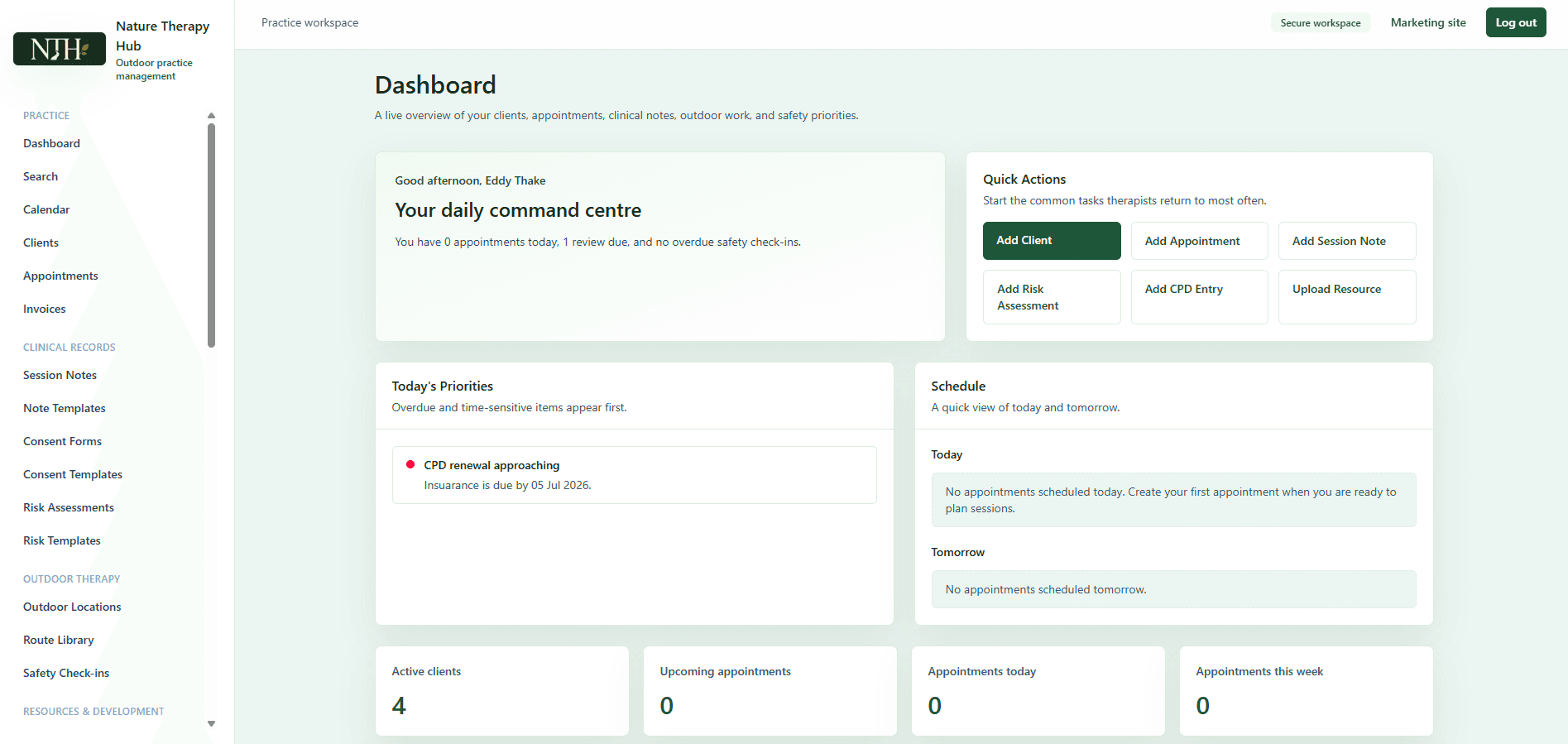Click the Add Client button
This screenshot has height=744, width=1568.
point(1052,241)
